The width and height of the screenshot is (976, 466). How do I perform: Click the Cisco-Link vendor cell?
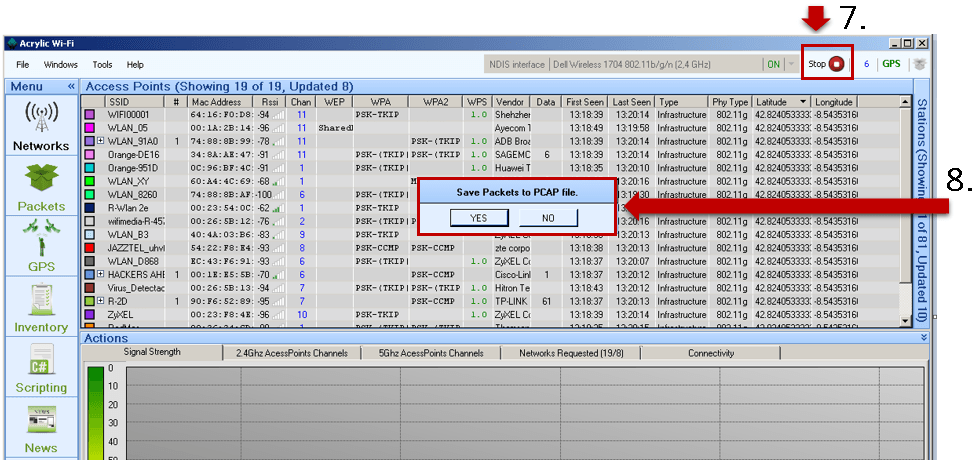coord(511,274)
